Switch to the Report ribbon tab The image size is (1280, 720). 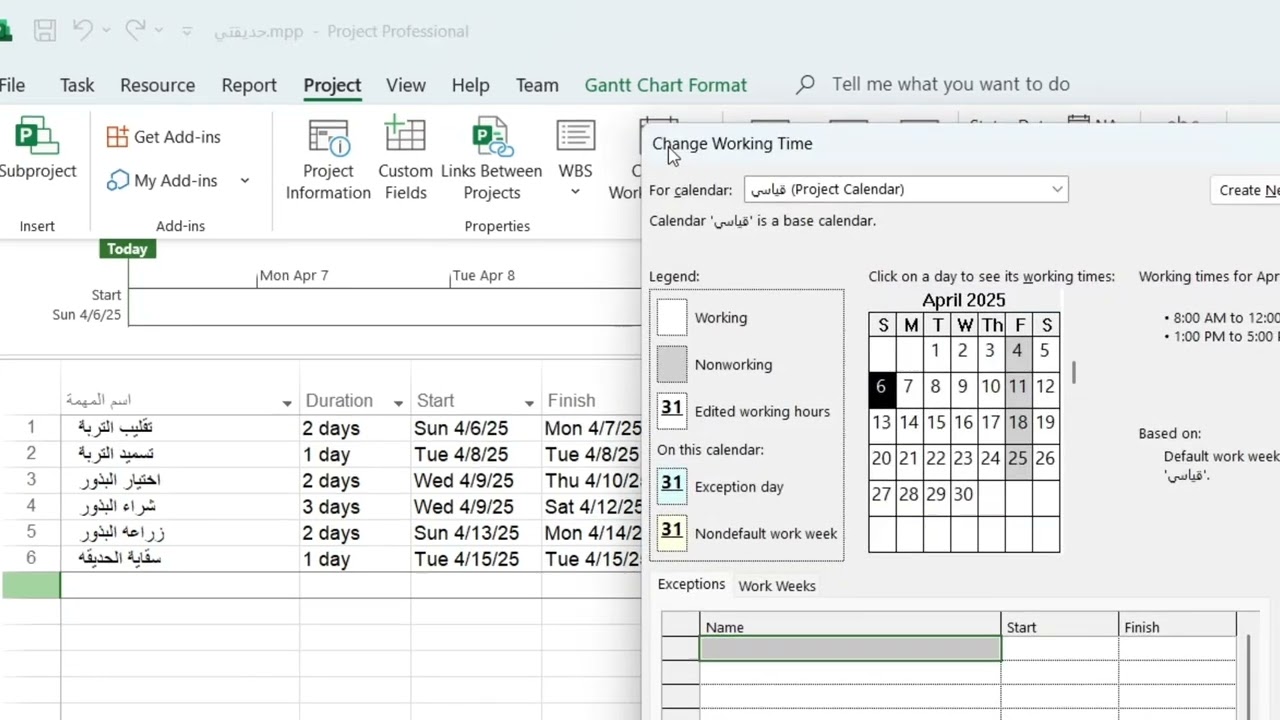(249, 85)
